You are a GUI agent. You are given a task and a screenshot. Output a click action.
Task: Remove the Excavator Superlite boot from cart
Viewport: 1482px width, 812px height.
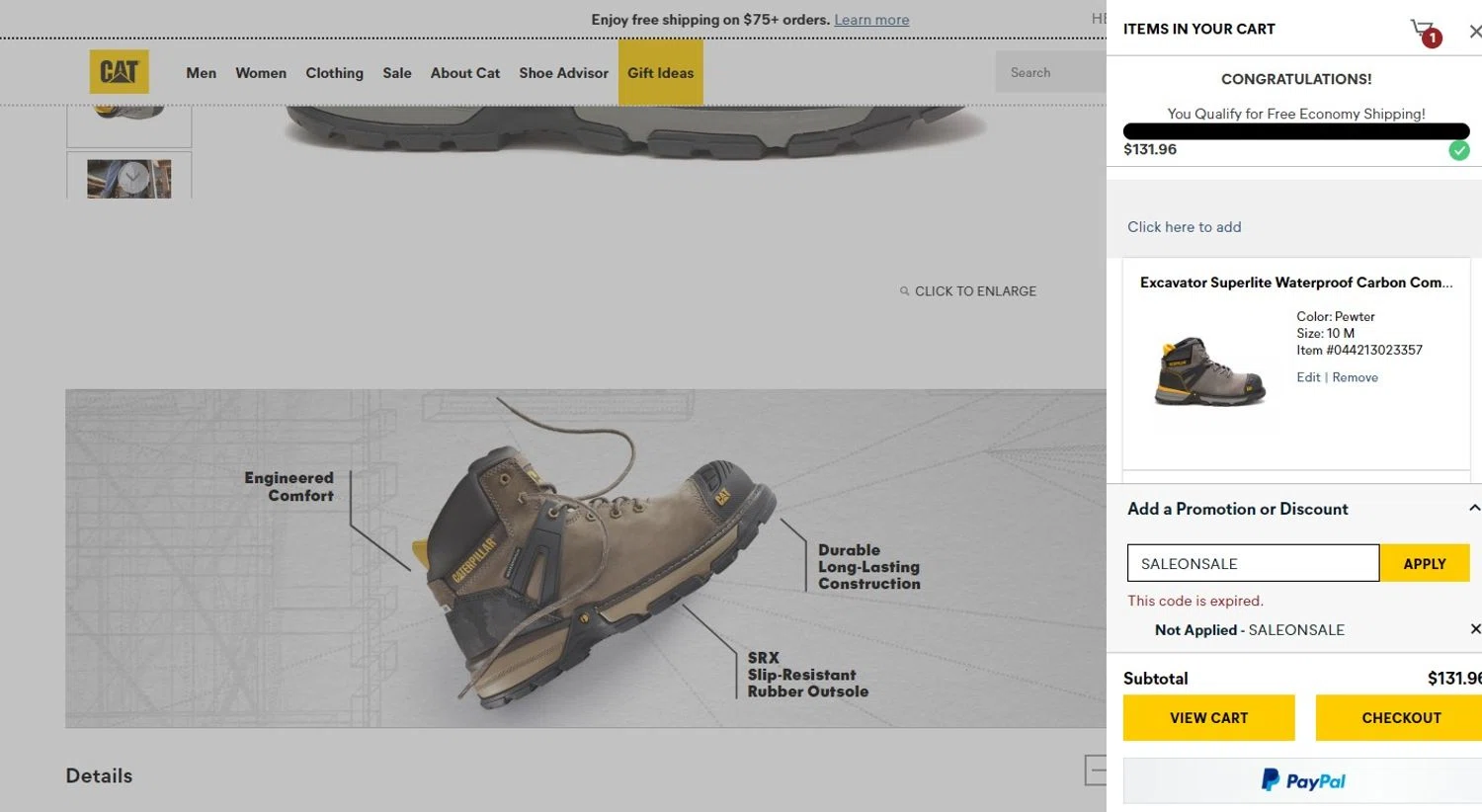click(1355, 377)
